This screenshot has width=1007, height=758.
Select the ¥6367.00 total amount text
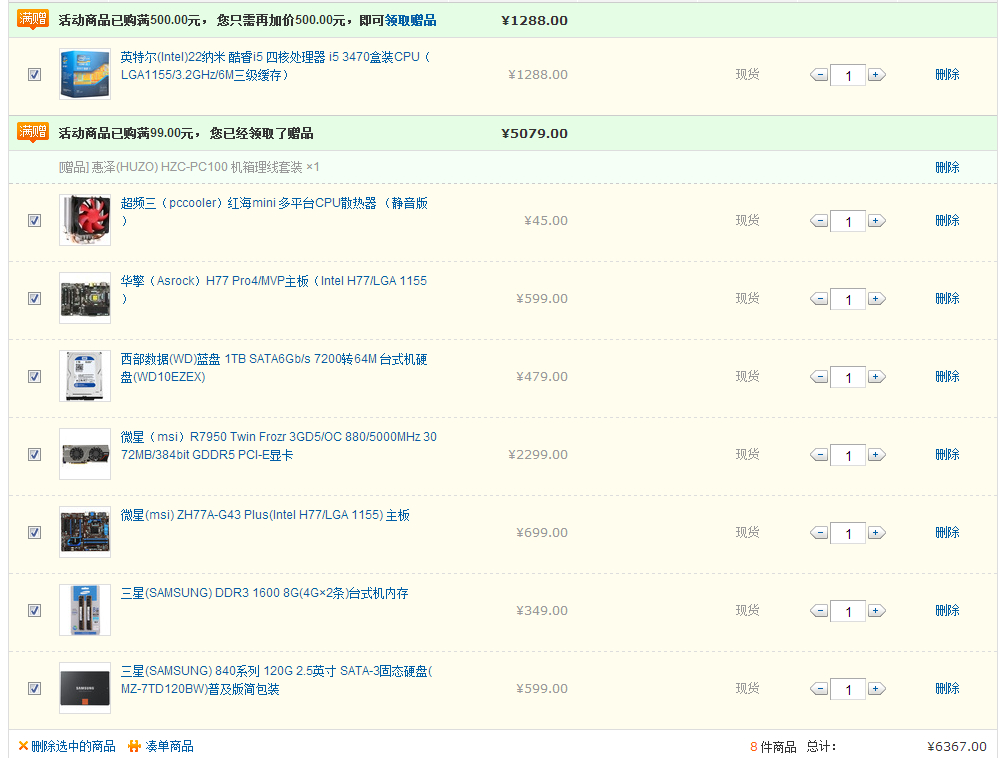[957, 746]
